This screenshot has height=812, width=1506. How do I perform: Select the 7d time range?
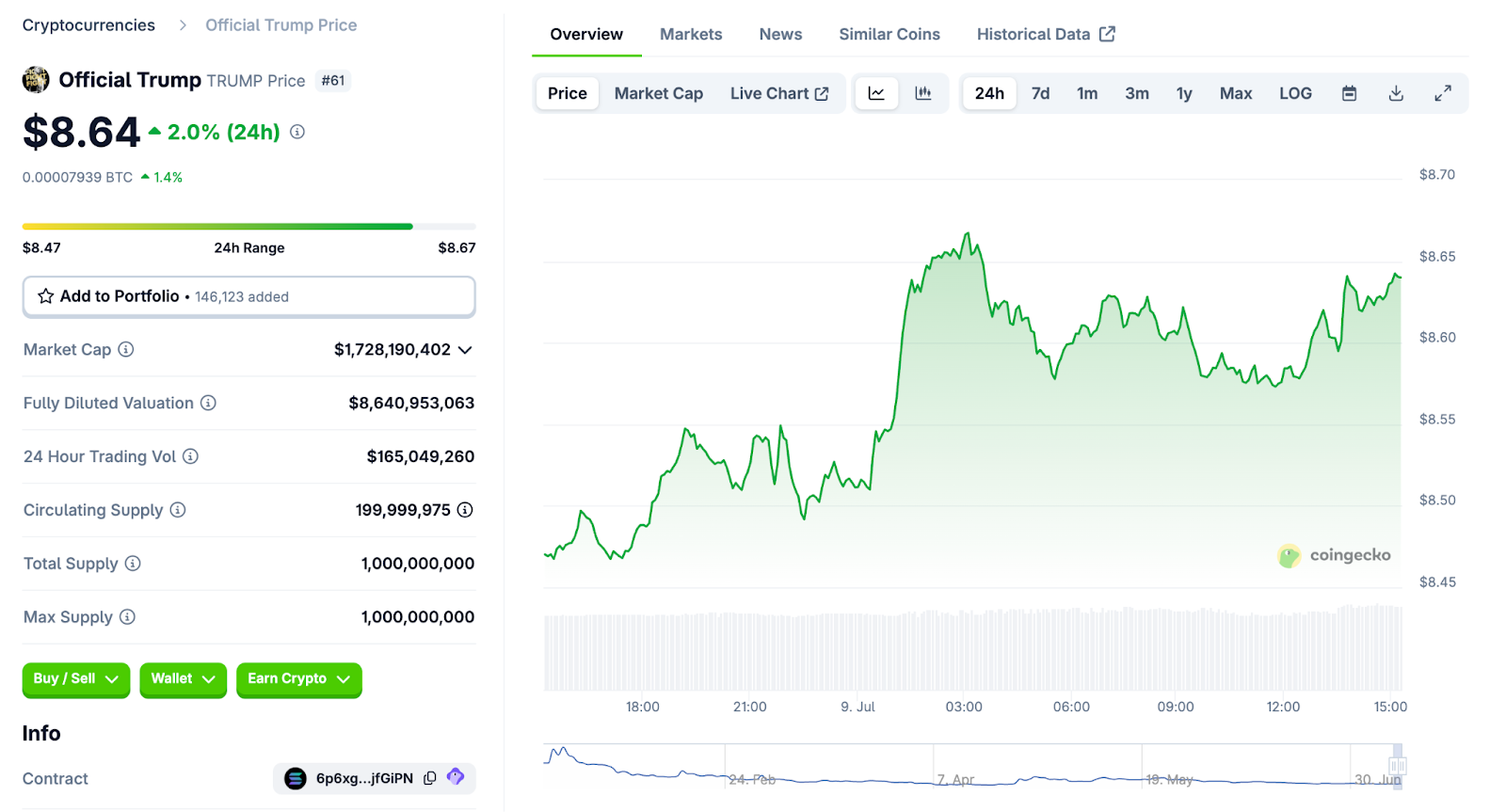(1040, 93)
